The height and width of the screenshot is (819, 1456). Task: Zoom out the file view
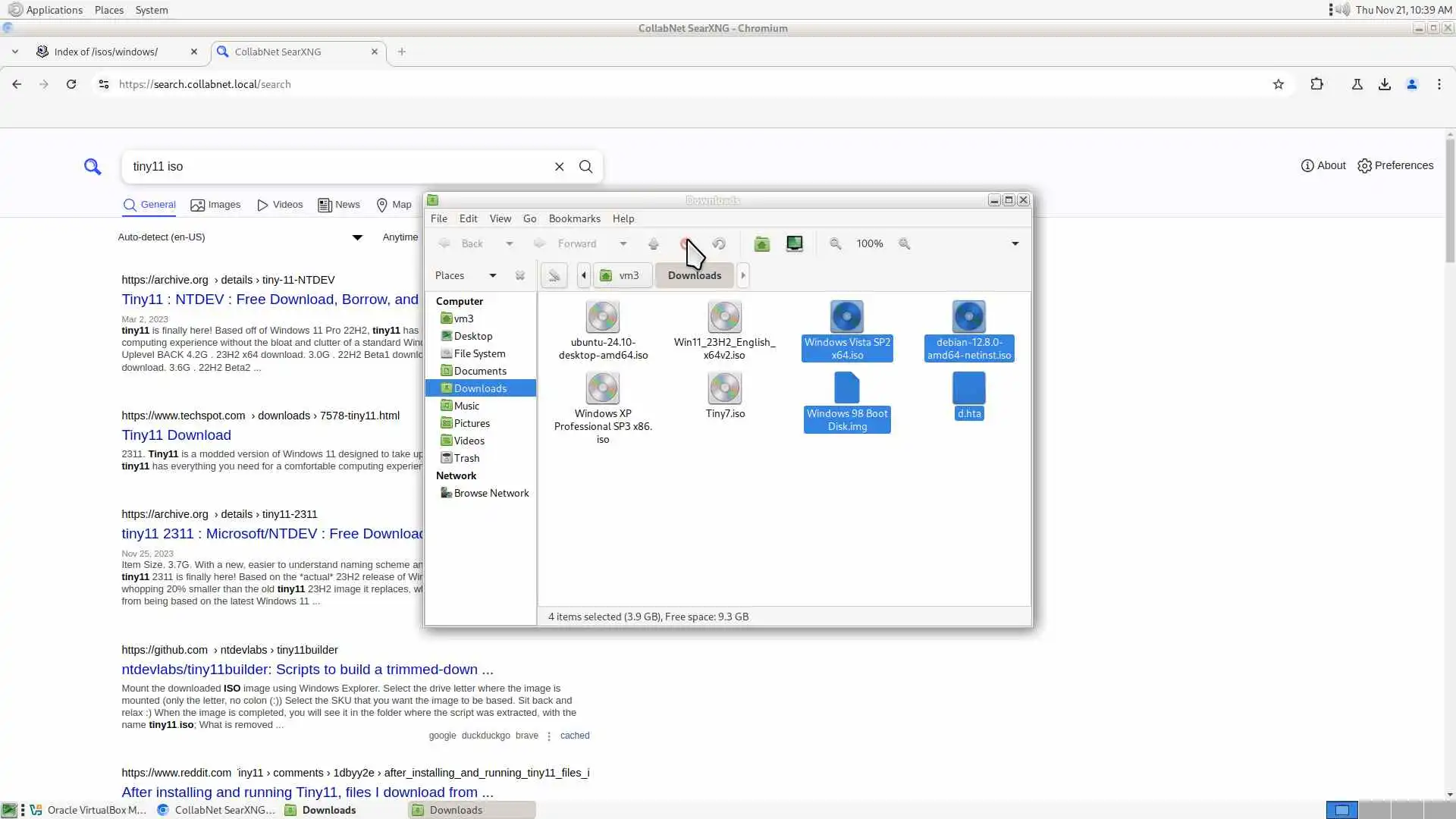(835, 243)
